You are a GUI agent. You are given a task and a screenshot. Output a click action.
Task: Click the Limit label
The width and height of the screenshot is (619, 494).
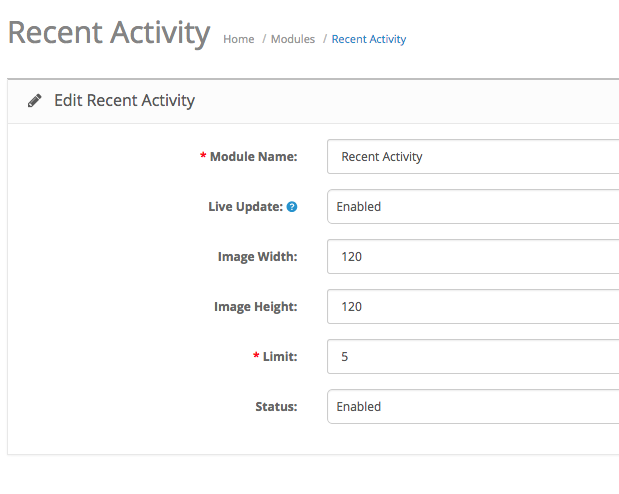coord(280,357)
